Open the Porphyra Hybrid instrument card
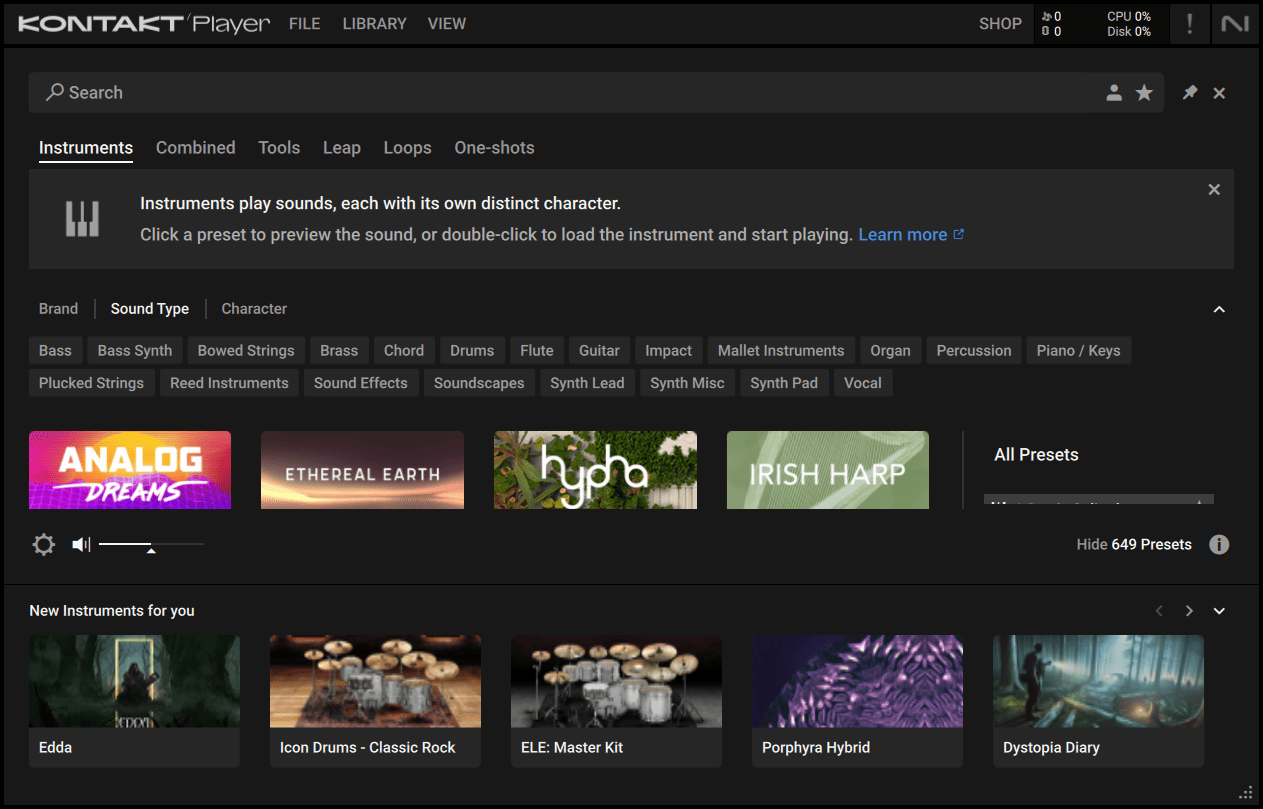This screenshot has height=809, width=1263. (857, 701)
